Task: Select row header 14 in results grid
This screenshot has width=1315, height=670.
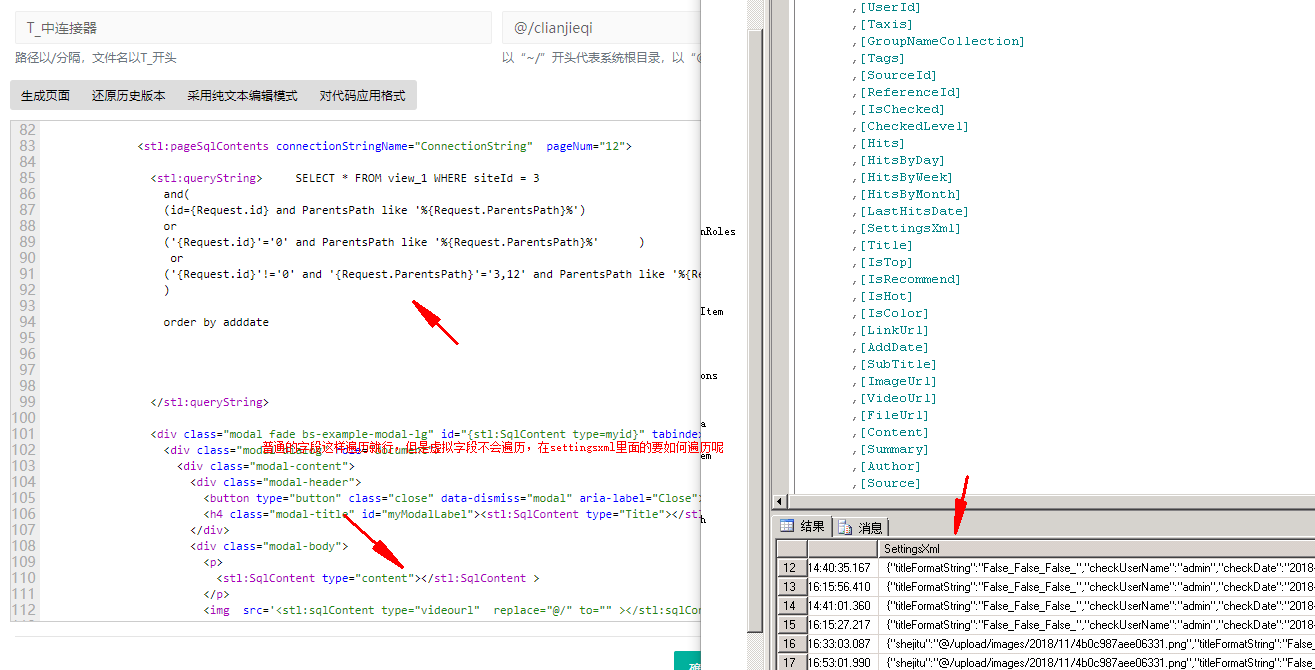Action: pyautogui.click(x=791, y=606)
